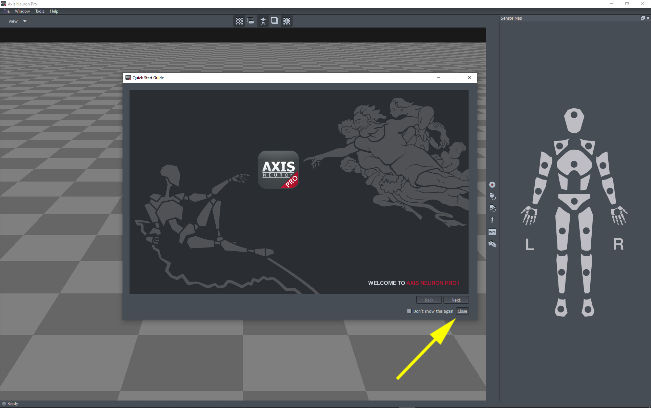
Task: Click the second icon in top center toolbar
Action: [x=251, y=20]
